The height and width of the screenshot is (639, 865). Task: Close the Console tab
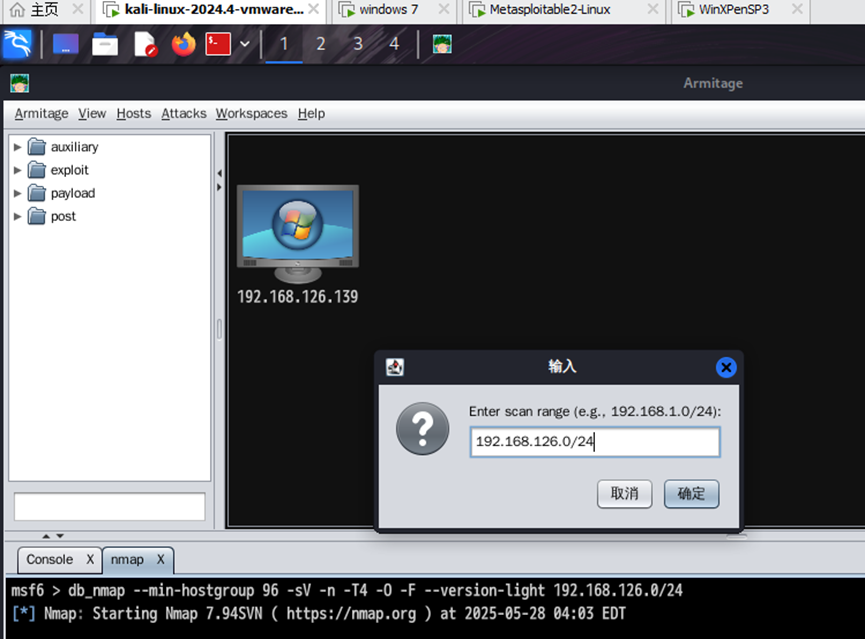90,560
